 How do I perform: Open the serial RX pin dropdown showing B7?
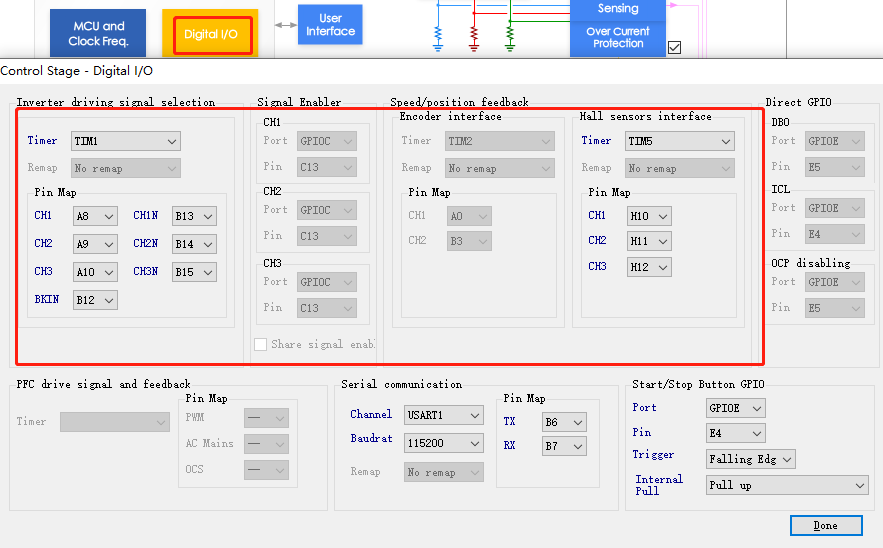coord(564,446)
